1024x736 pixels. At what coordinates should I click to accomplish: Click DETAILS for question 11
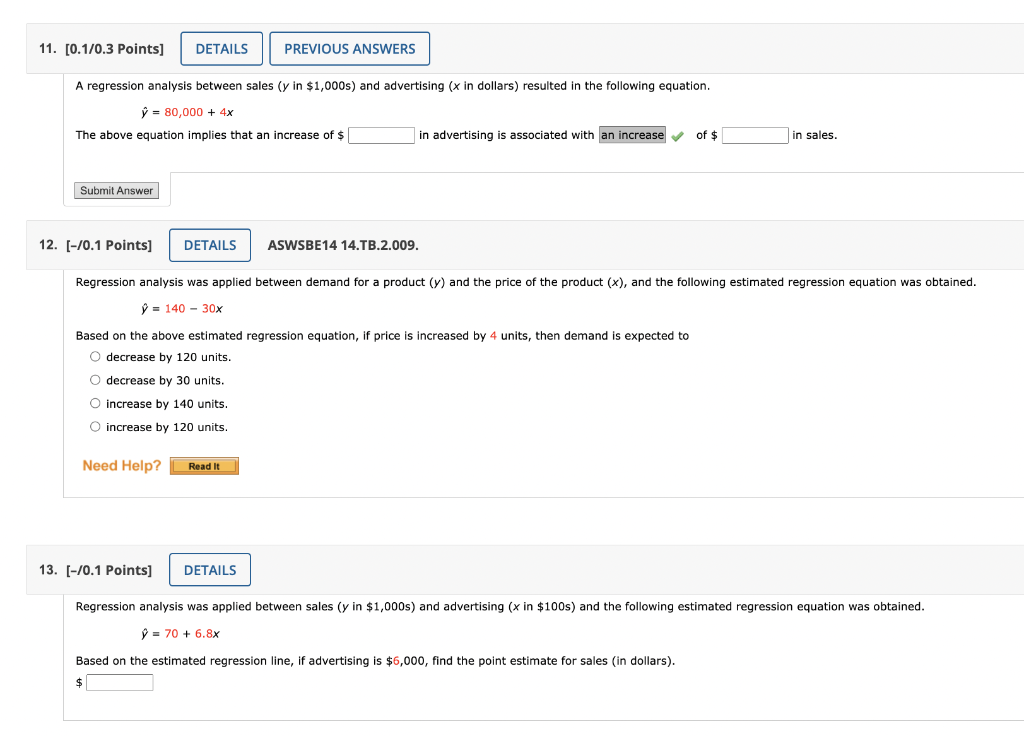221,48
